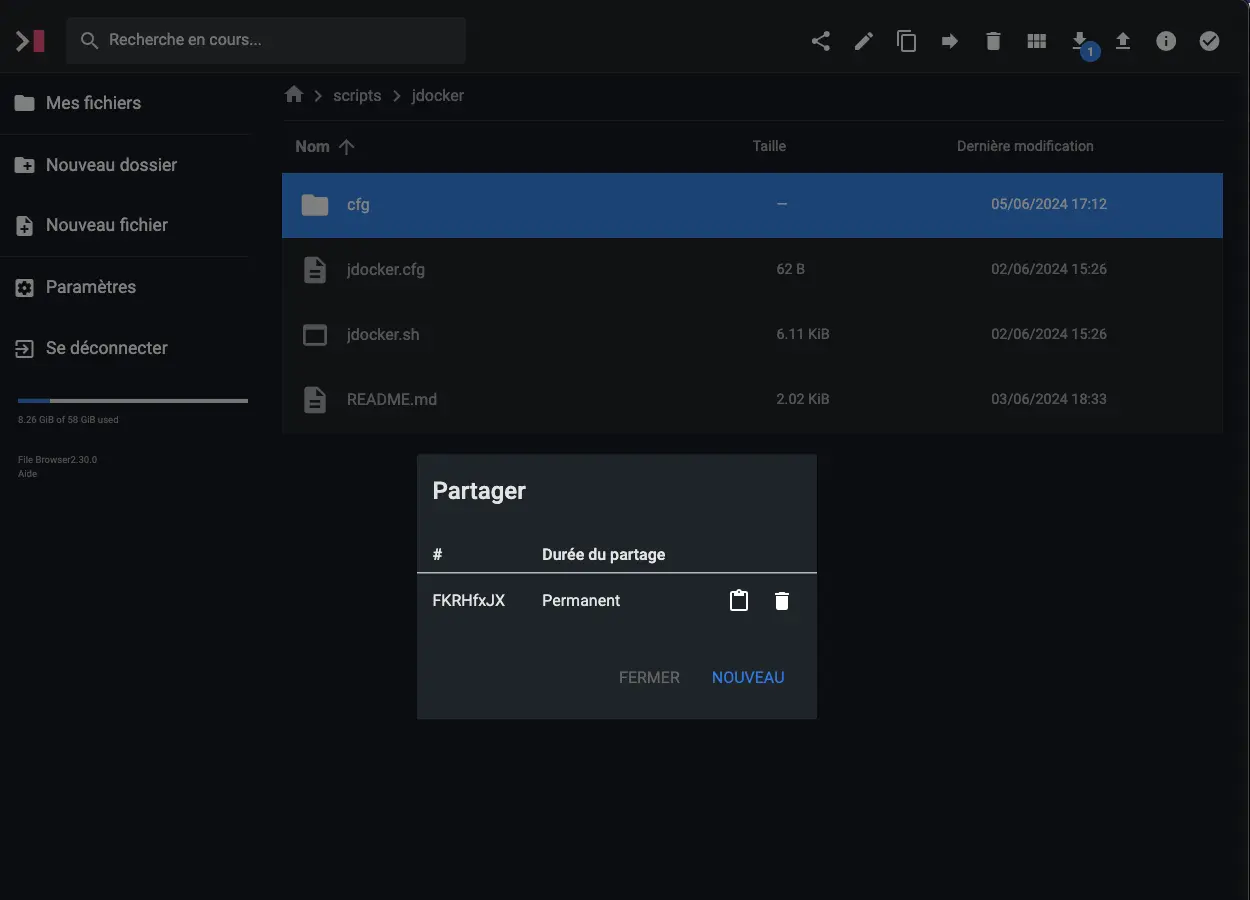Sort by the Taille column header
Screen dimensions: 1250x900
769,146
